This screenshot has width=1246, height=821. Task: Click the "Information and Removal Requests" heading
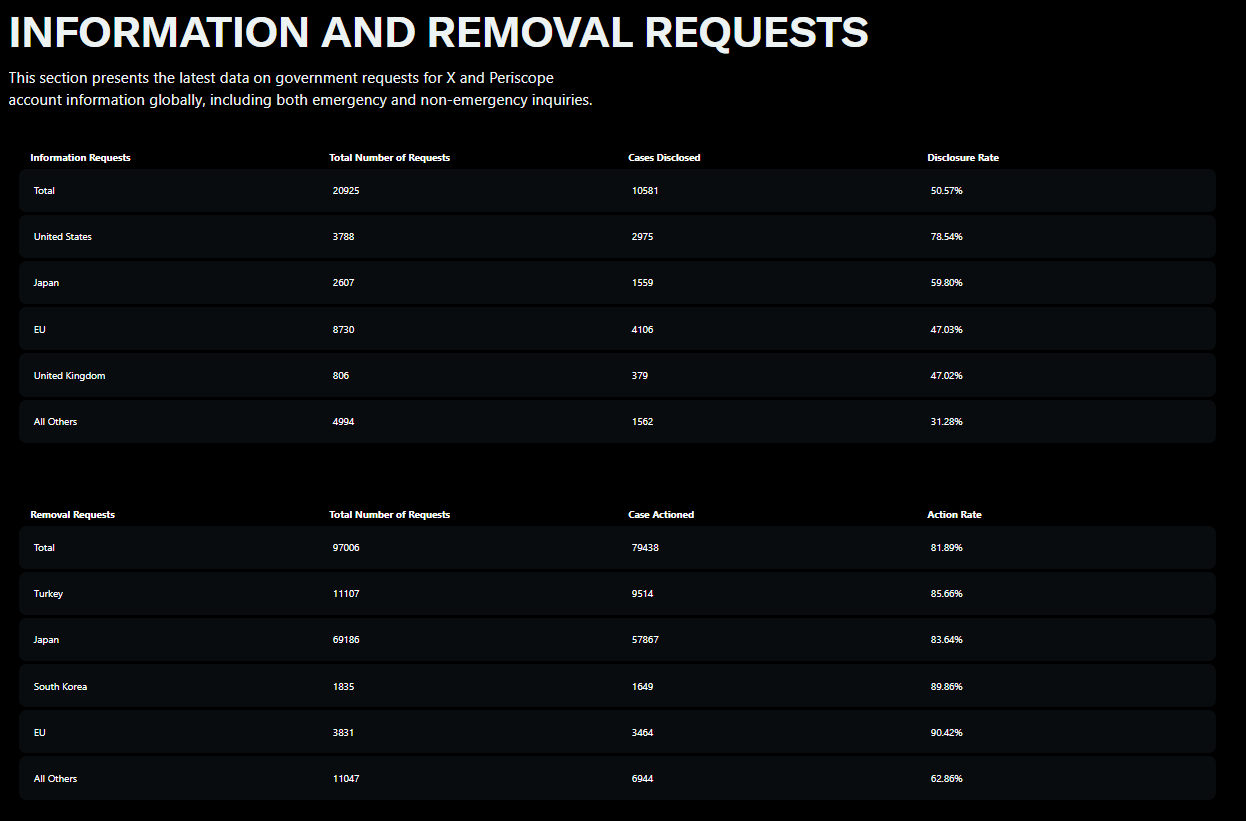(439, 32)
